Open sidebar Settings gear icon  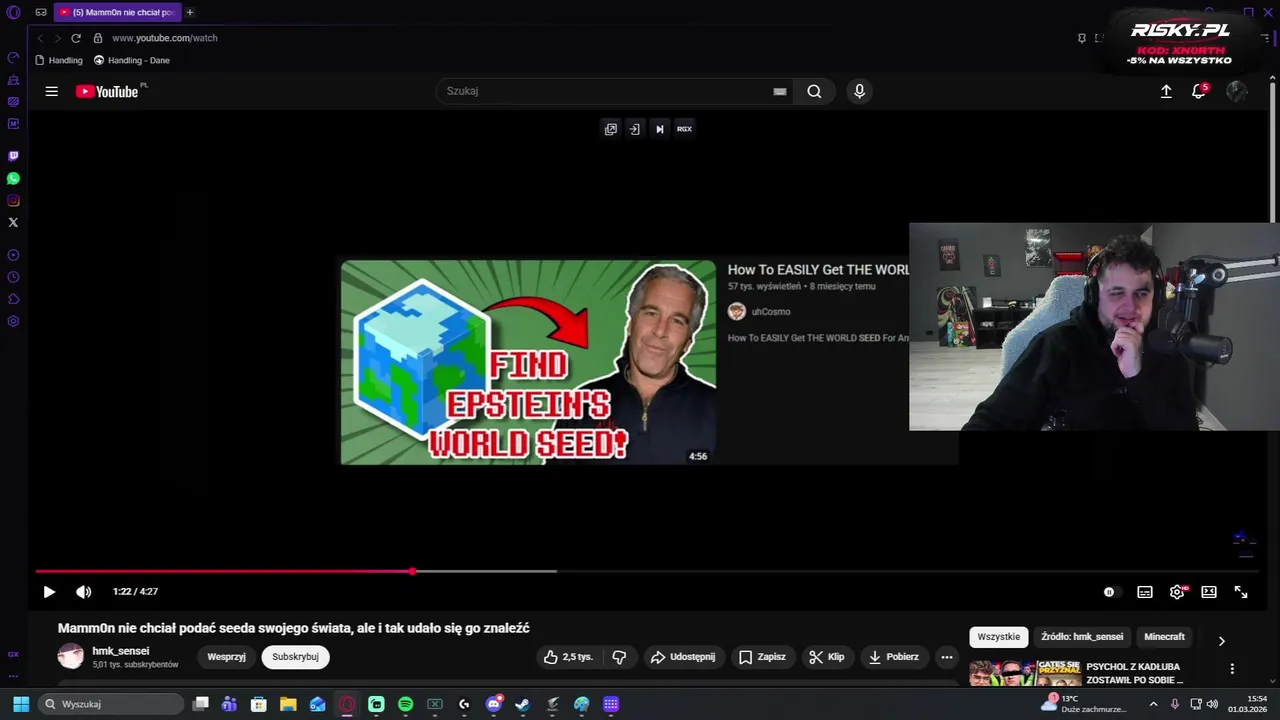pyautogui.click(x=13, y=321)
